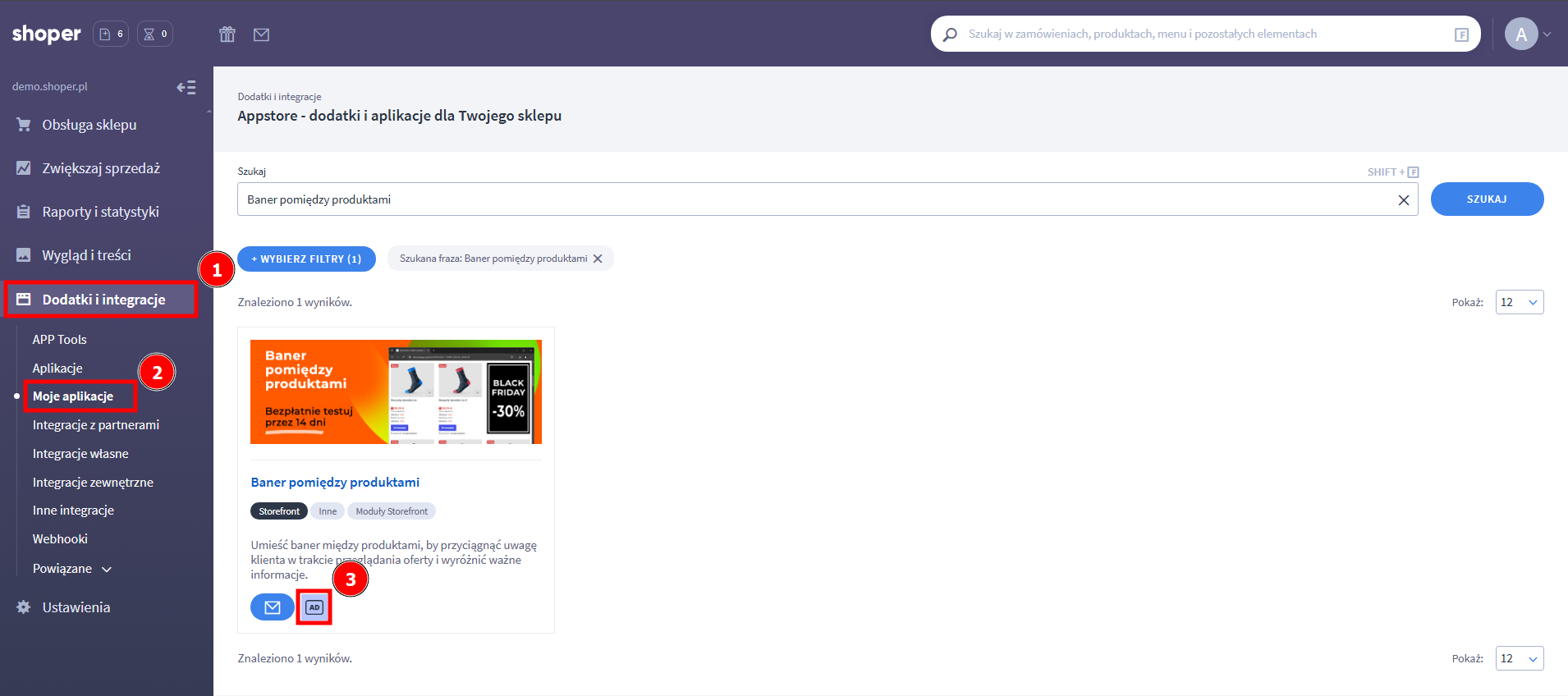This screenshot has height=696, width=1568.
Task: Click 'Wybierz filtry (1)' button
Action: tap(306, 259)
